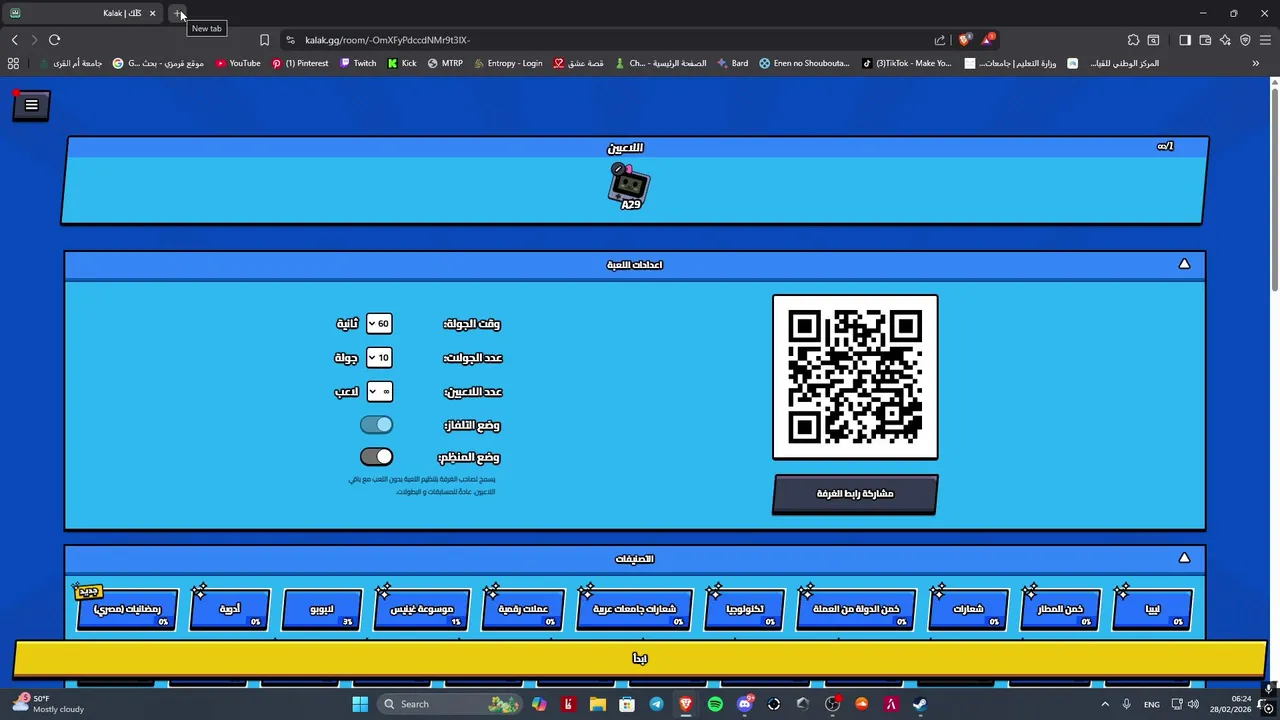This screenshot has width=1280, height=720.
Task: Toggle the browser sidebar panel icon
Action: click(x=1185, y=40)
